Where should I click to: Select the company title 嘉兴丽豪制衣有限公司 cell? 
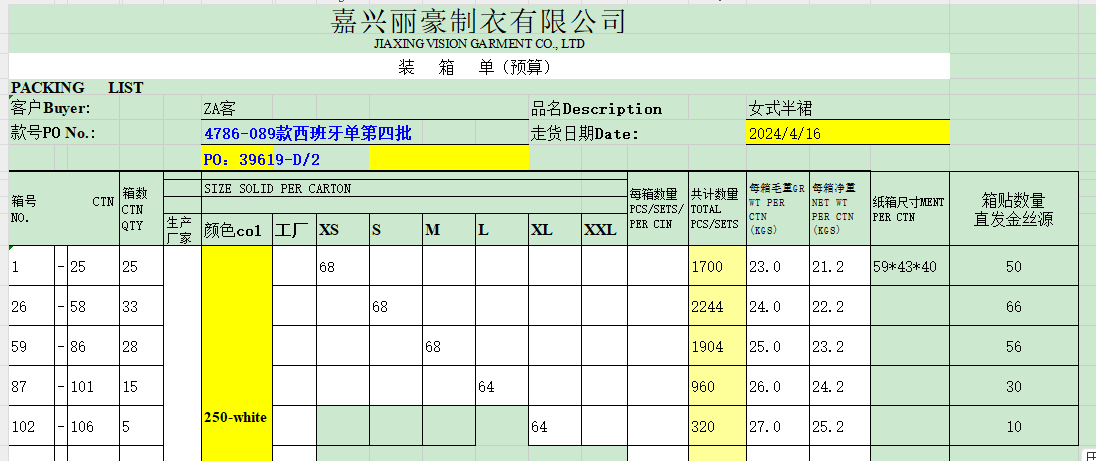coord(478,21)
